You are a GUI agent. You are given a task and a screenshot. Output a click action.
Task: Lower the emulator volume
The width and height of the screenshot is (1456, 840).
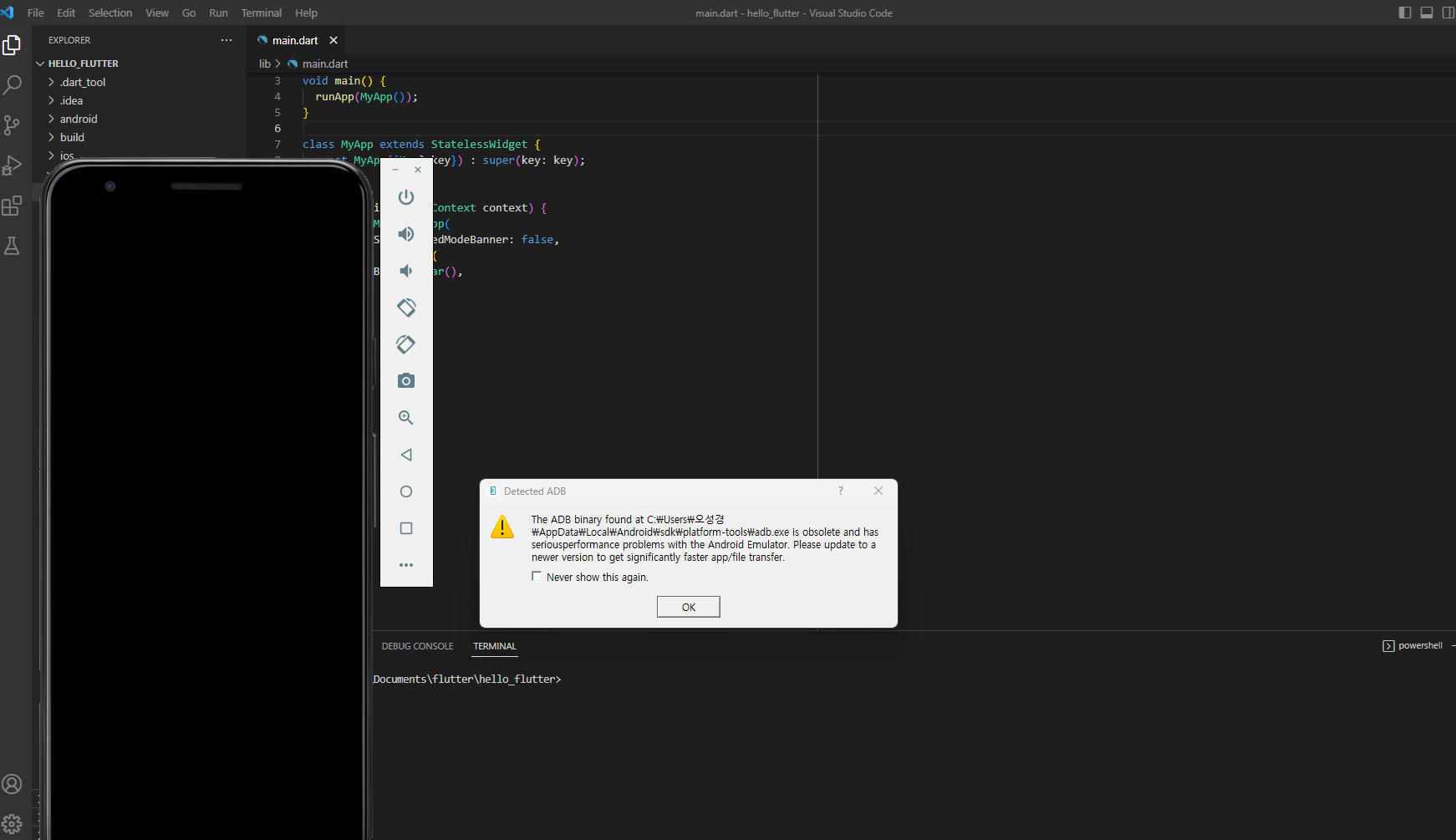[x=406, y=271]
